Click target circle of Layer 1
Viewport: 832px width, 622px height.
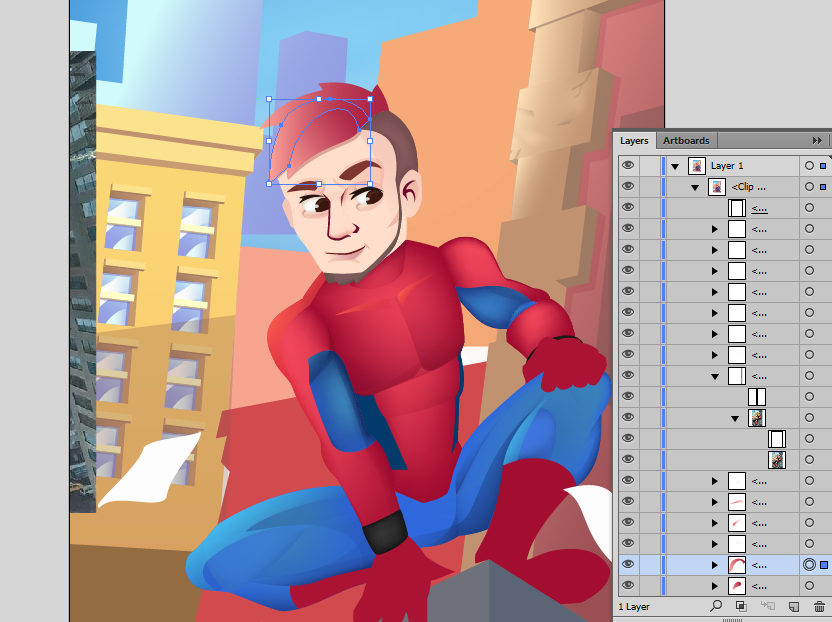click(809, 166)
